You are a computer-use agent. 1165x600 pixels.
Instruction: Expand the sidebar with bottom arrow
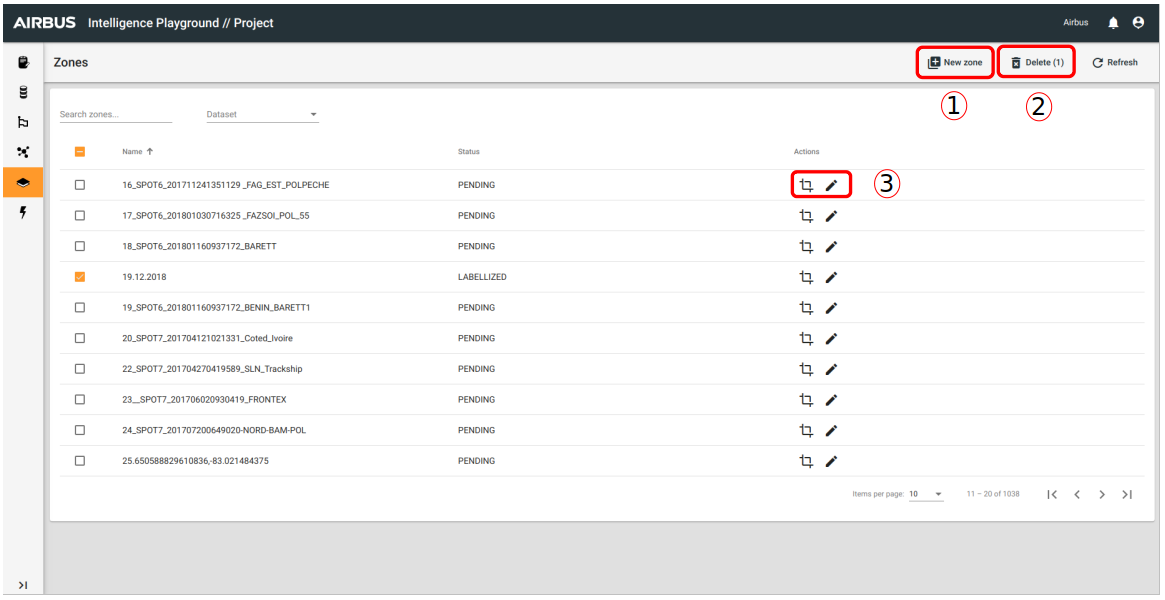point(23,585)
